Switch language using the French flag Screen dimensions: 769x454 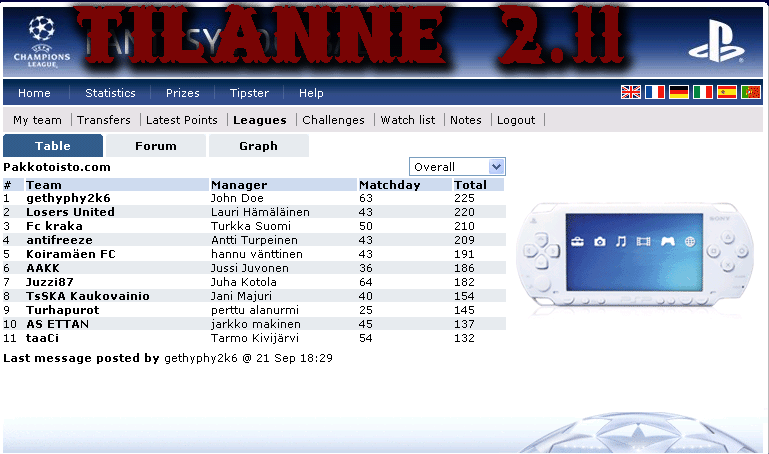pyautogui.click(x=655, y=92)
